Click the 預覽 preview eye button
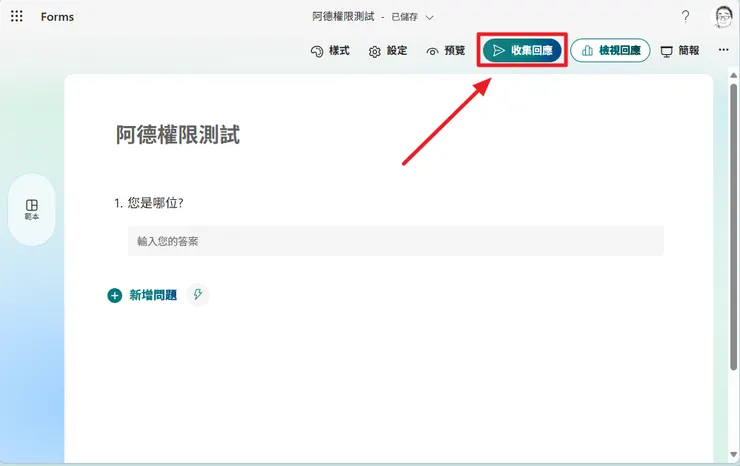This screenshot has width=740, height=466. pos(446,51)
